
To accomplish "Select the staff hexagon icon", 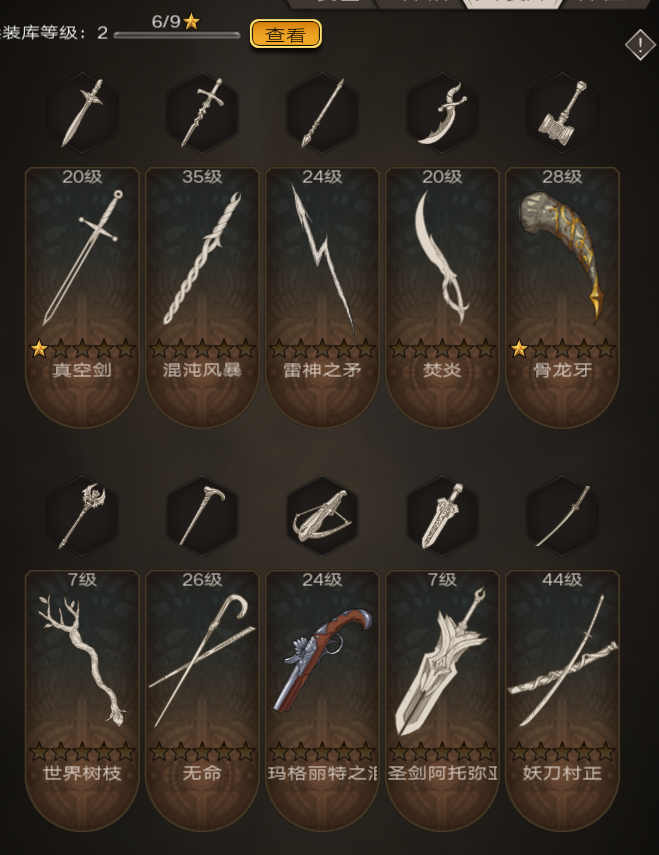I will coord(82,516).
